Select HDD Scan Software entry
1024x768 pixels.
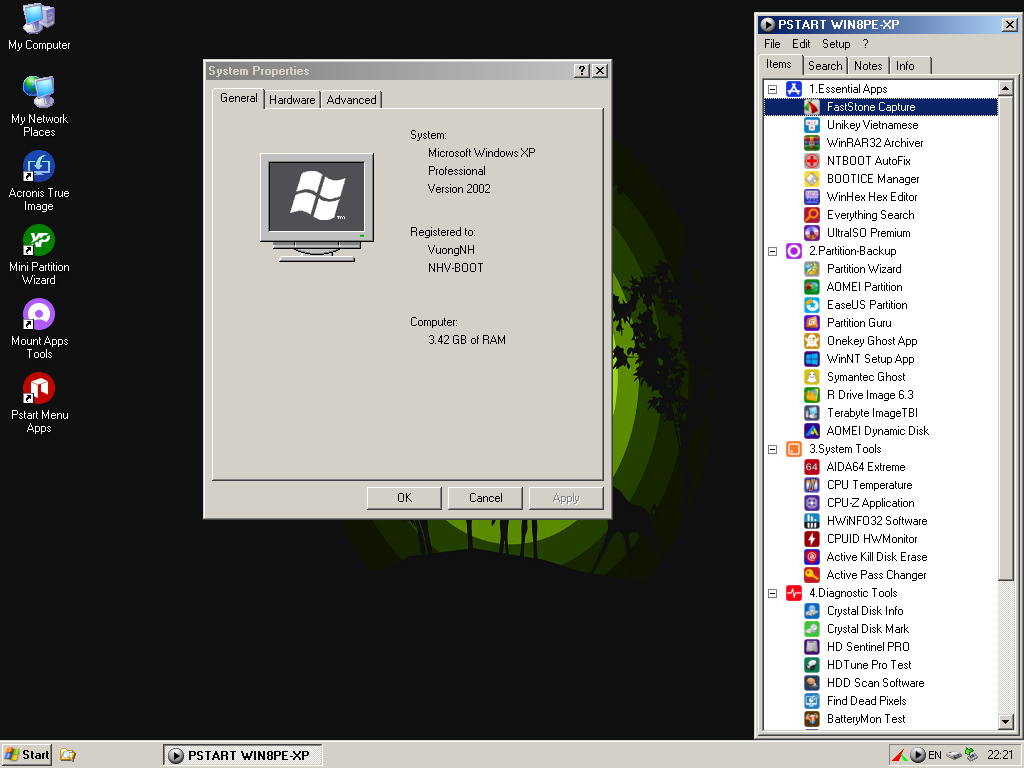[x=875, y=683]
